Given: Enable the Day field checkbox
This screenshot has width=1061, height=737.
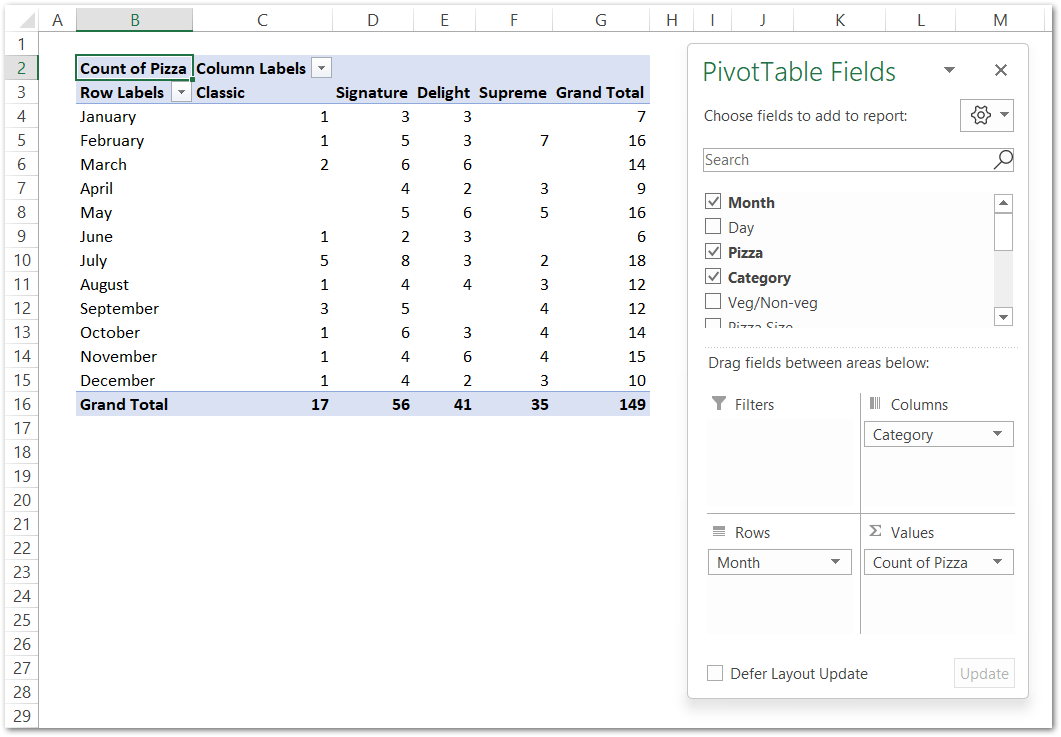Looking at the screenshot, I should click(x=714, y=227).
